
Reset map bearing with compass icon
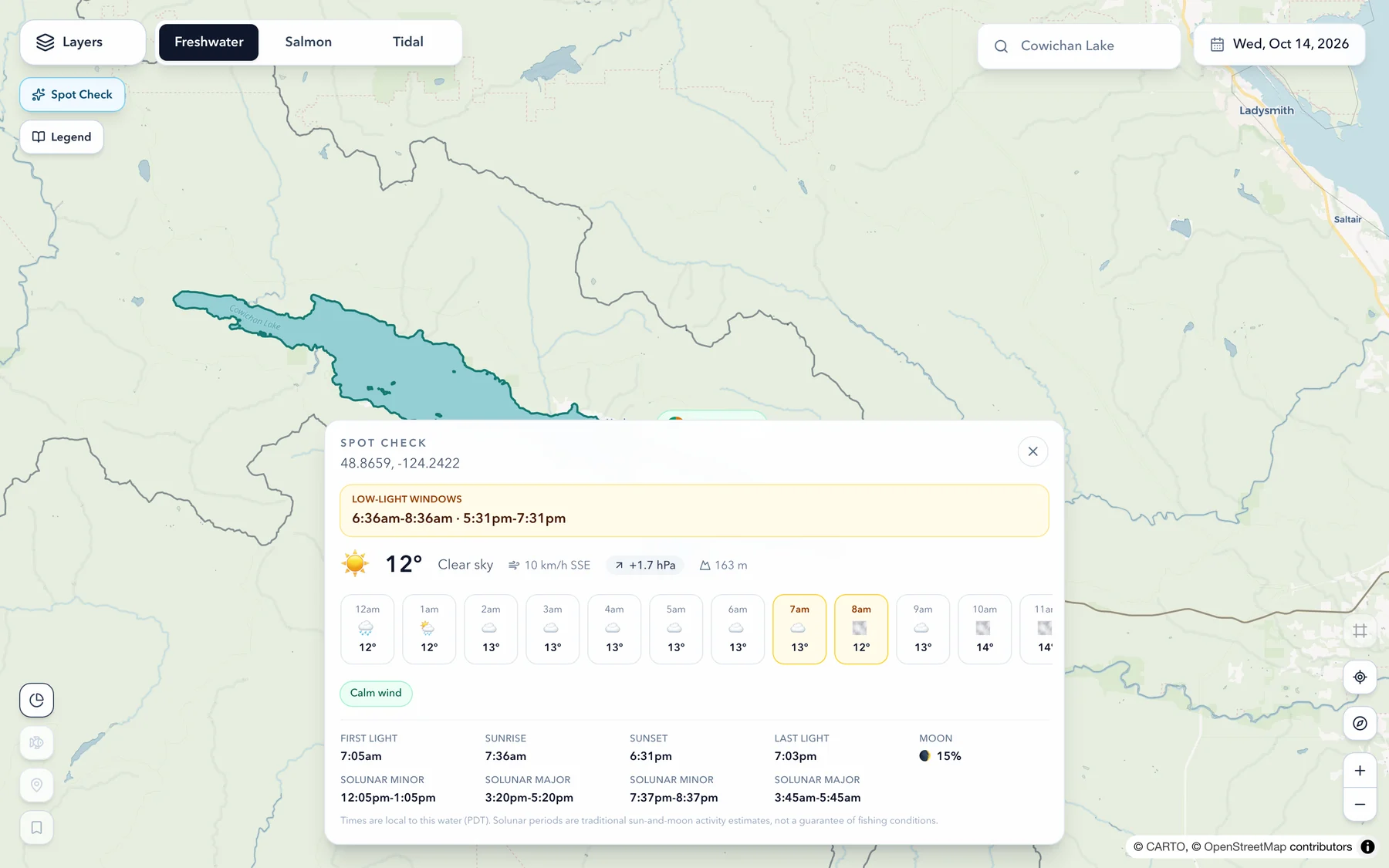coord(1360,724)
